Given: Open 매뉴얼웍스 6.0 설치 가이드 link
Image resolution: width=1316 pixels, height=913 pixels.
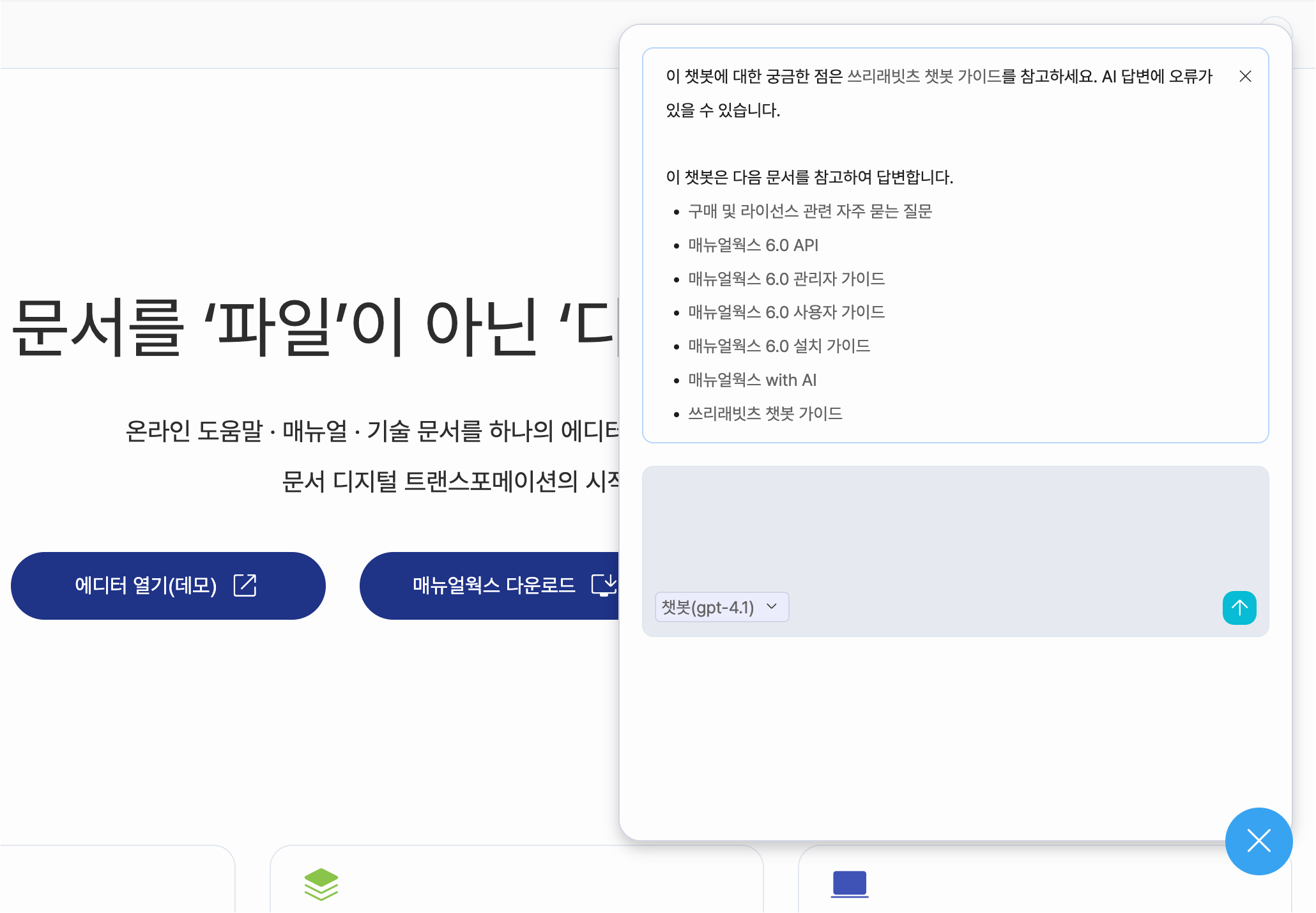Looking at the screenshot, I should coord(779,346).
